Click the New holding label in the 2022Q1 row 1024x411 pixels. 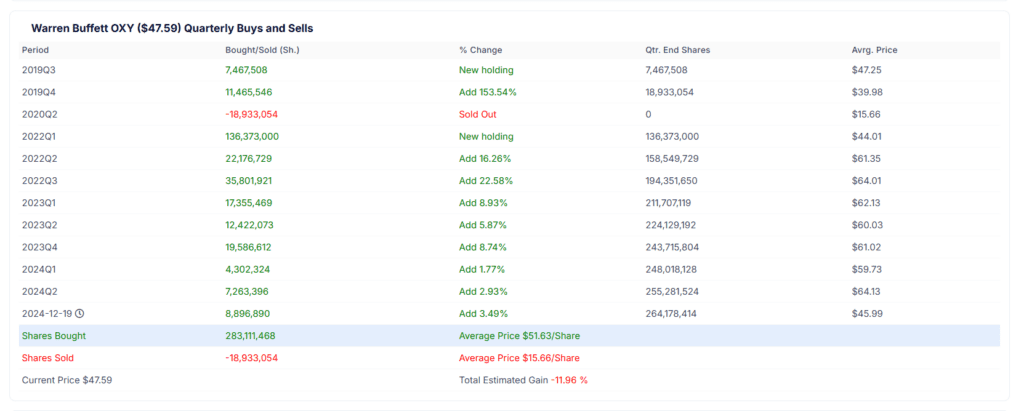(x=487, y=137)
